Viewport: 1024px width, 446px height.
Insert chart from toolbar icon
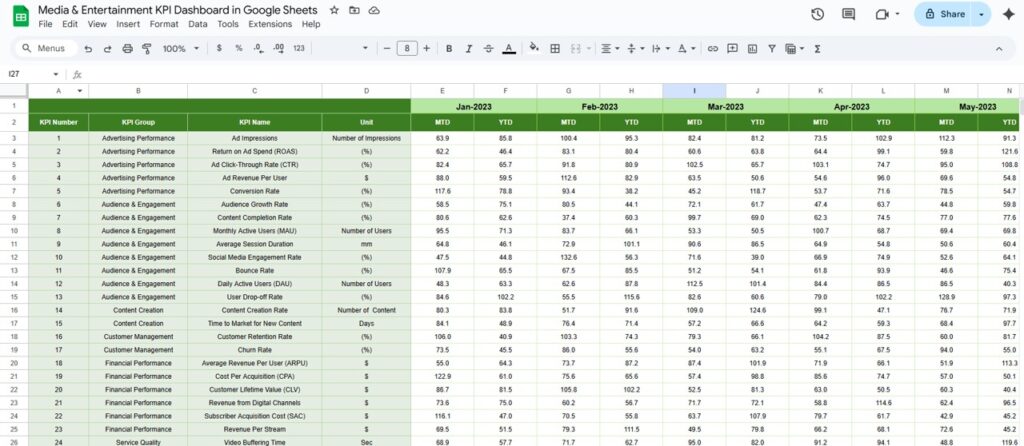point(752,48)
